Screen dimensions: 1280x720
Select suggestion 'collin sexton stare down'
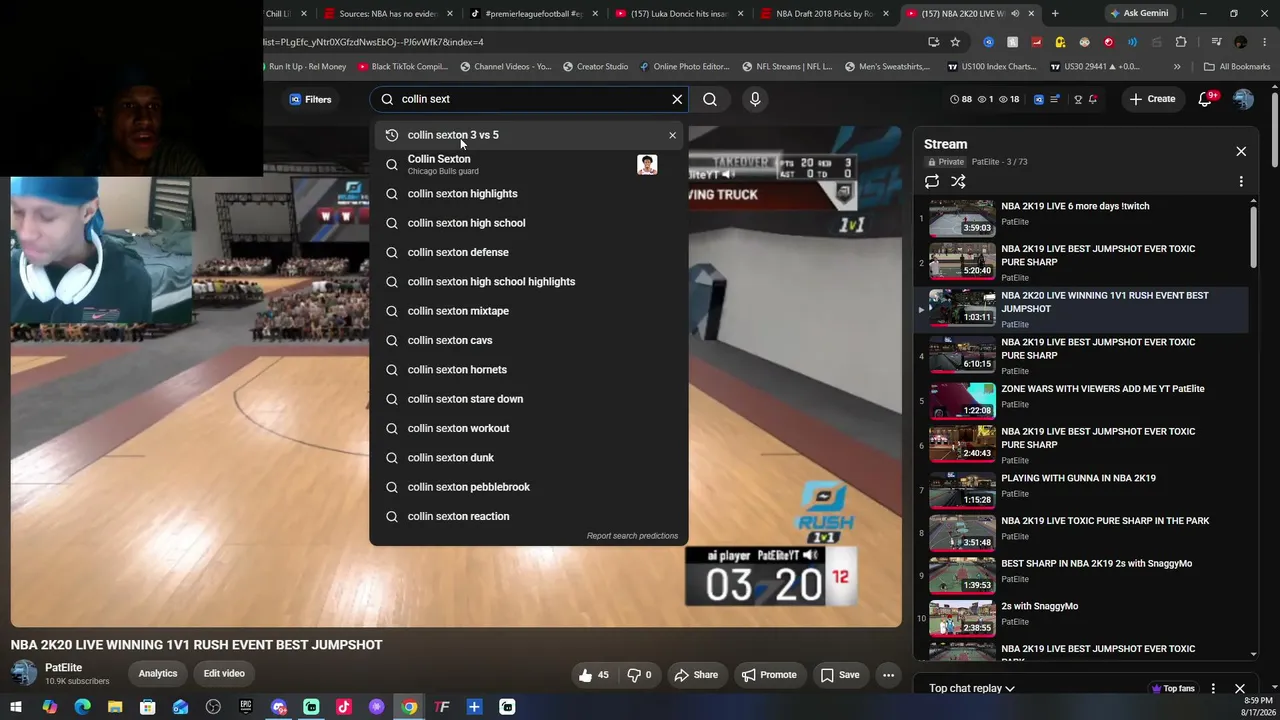pos(529,399)
